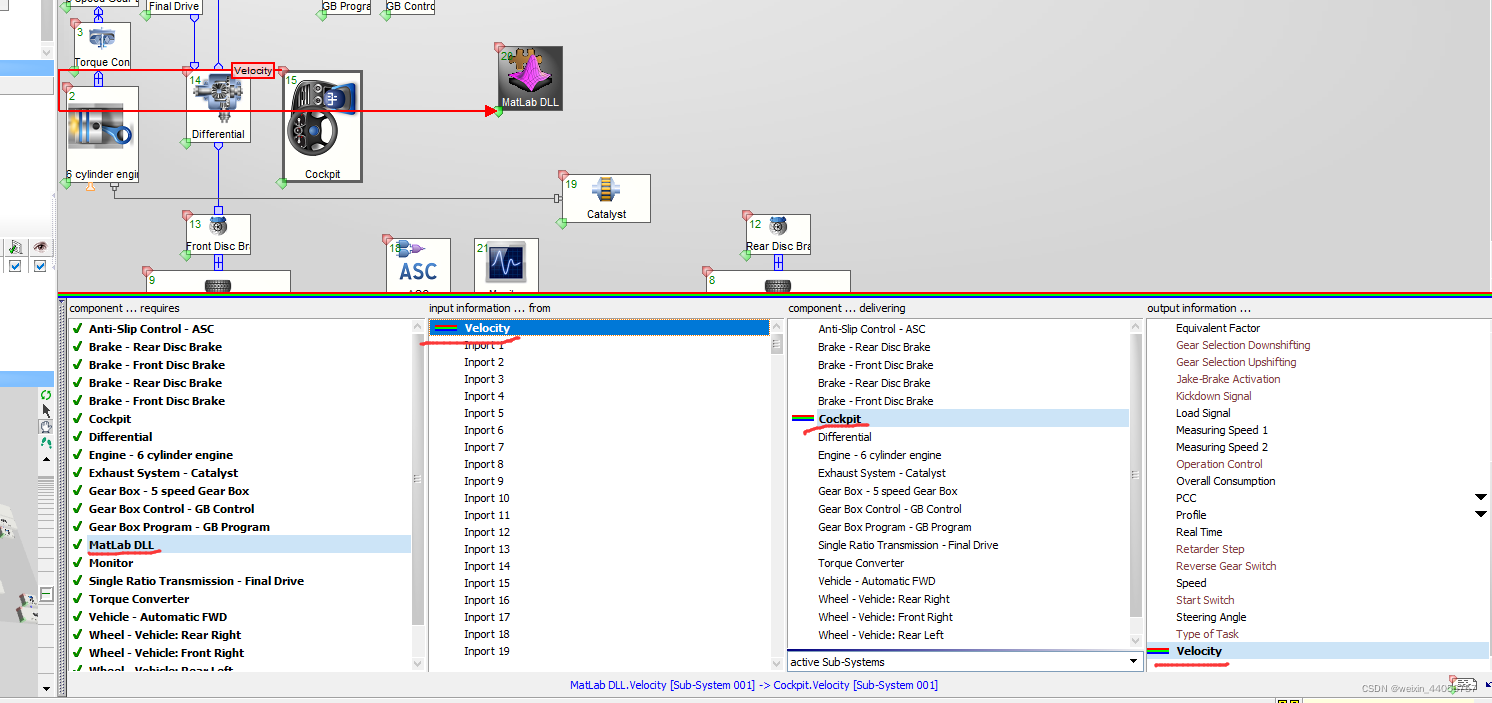Click the keyboard icon at bottom right

tap(1464, 683)
